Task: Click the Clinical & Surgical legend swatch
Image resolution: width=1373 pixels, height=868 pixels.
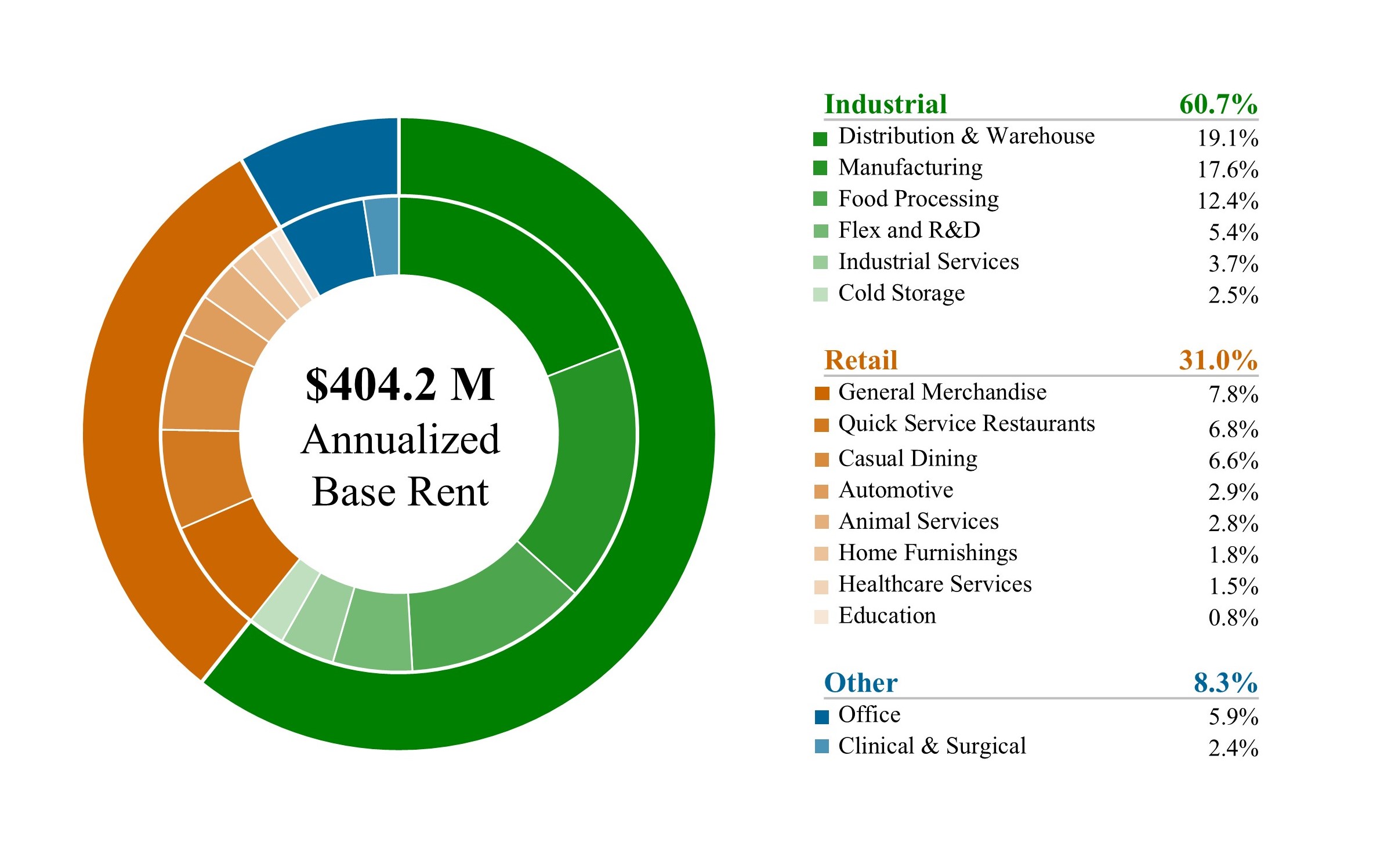Action: pyautogui.click(x=821, y=746)
